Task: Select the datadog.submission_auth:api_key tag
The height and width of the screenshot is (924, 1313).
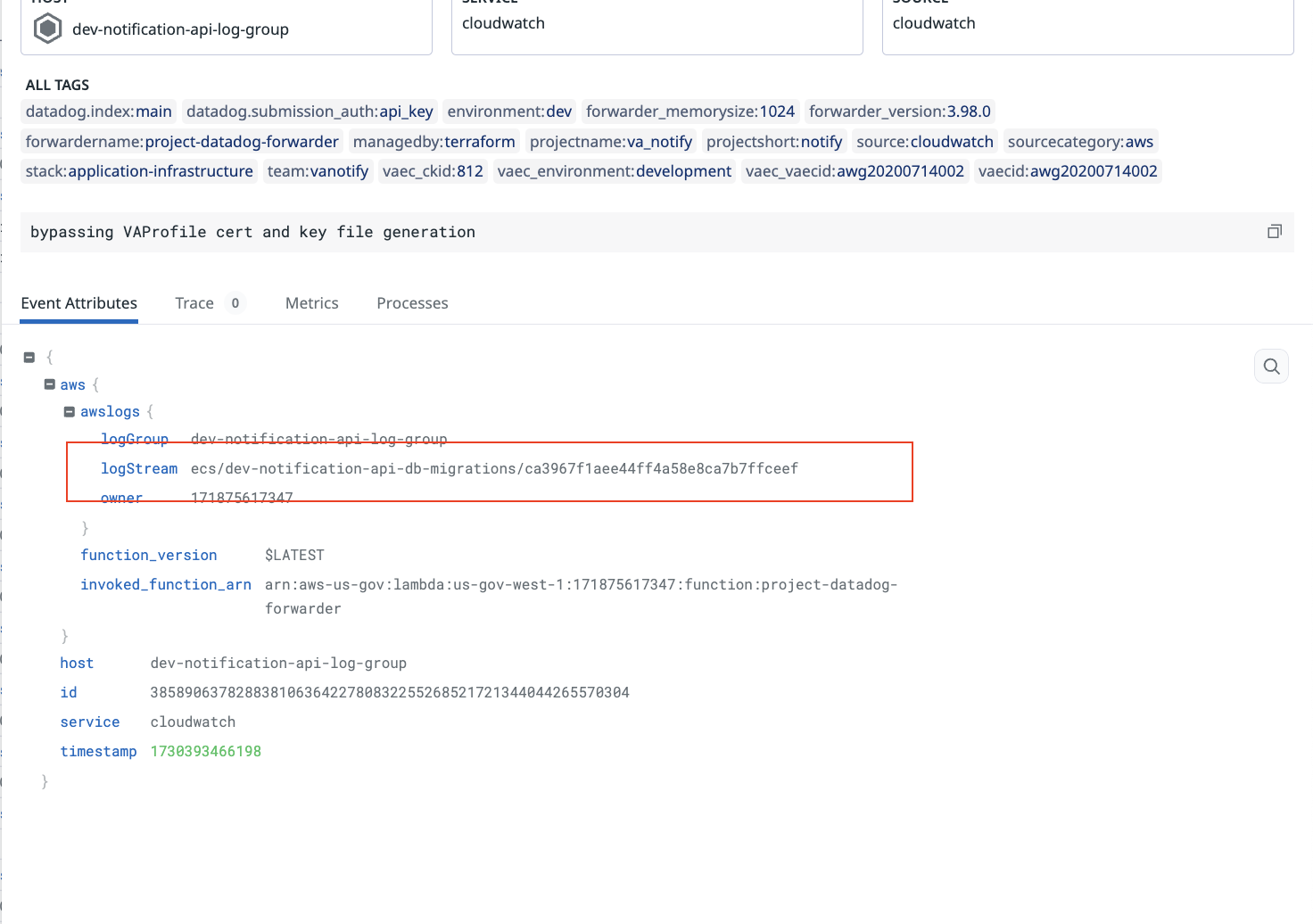Action: click(x=310, y=111)
